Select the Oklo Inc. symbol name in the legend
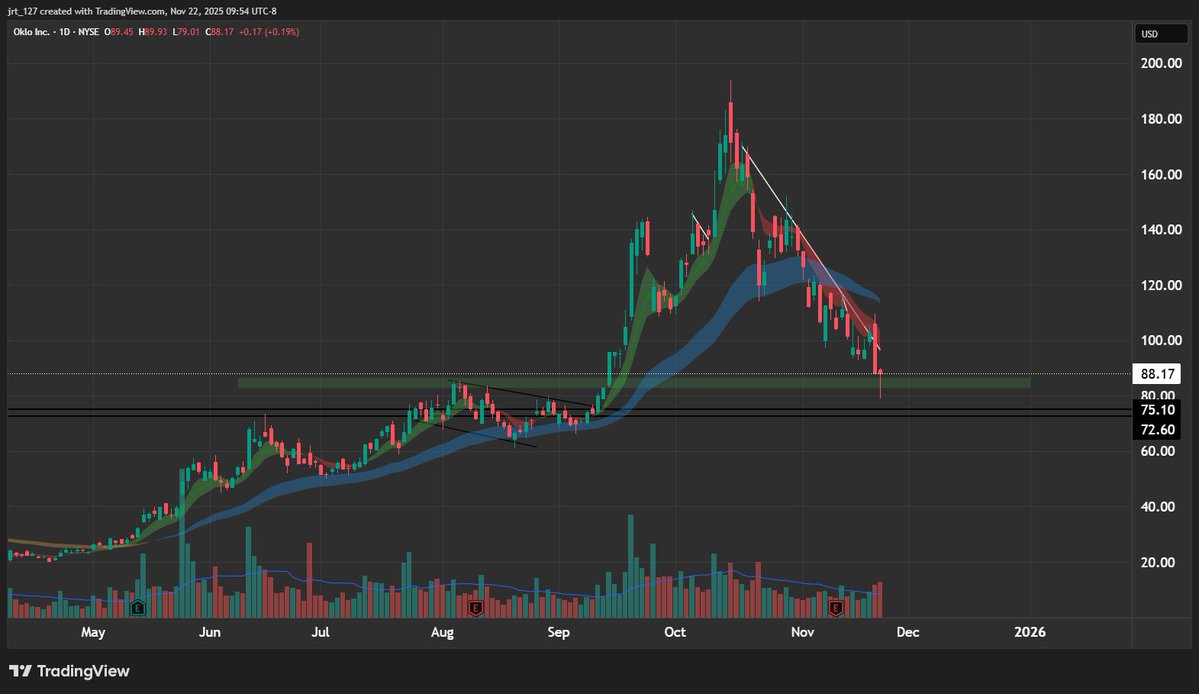The image size is (1199, 694). 30,31
